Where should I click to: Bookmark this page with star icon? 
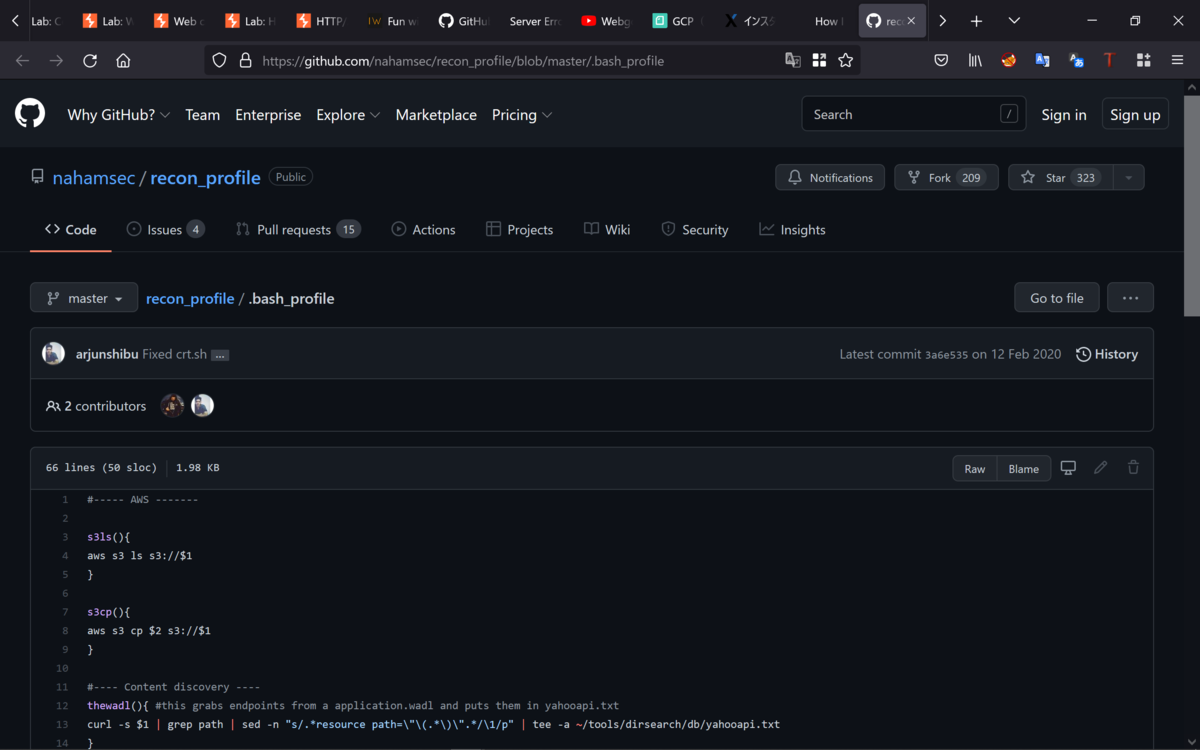[845, 60]
